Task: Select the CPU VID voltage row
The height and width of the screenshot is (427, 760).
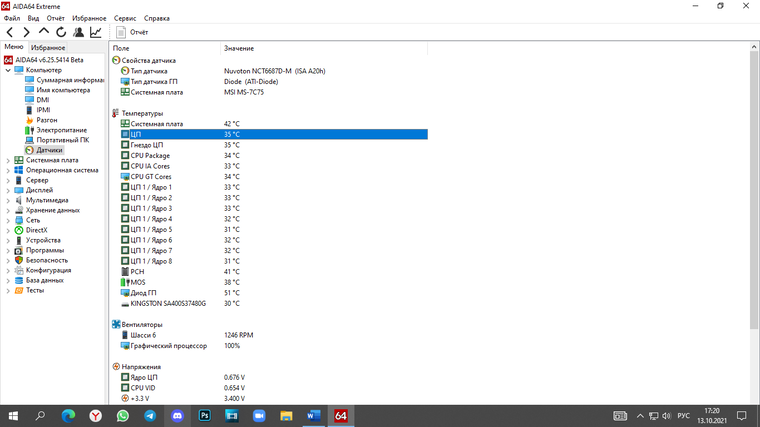Action: [x=274, y=388]
